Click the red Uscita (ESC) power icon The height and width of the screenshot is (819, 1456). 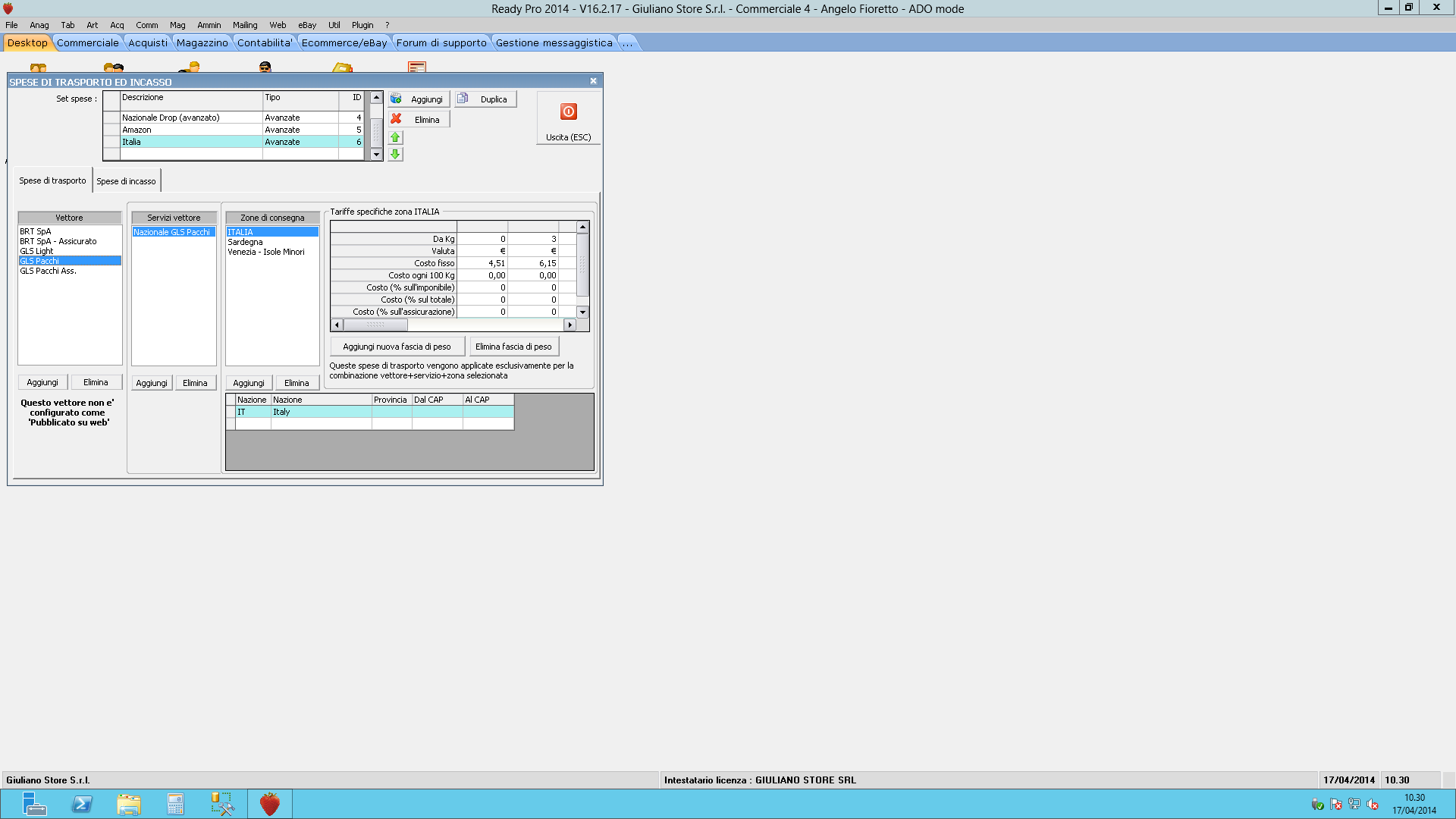tap(569, 111)
